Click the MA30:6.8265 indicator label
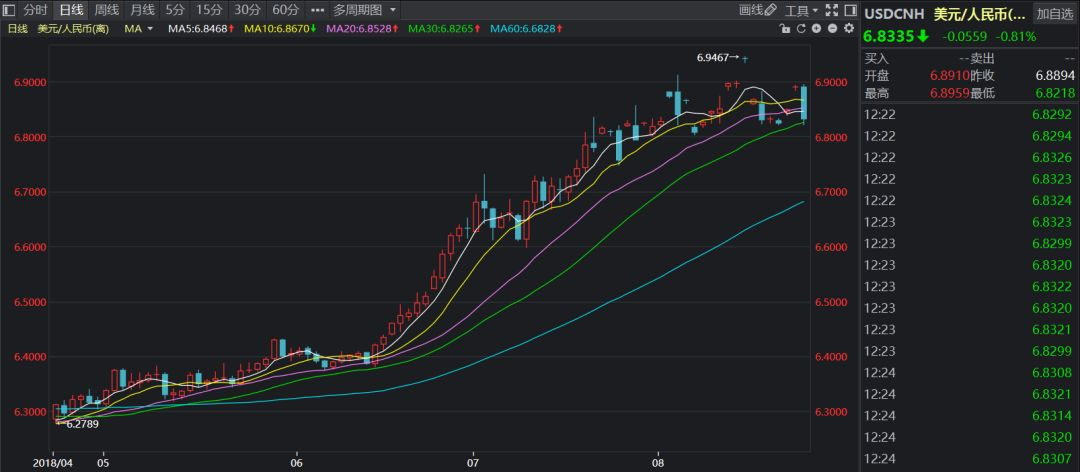1080x472 pixels. tap(444, 28)
